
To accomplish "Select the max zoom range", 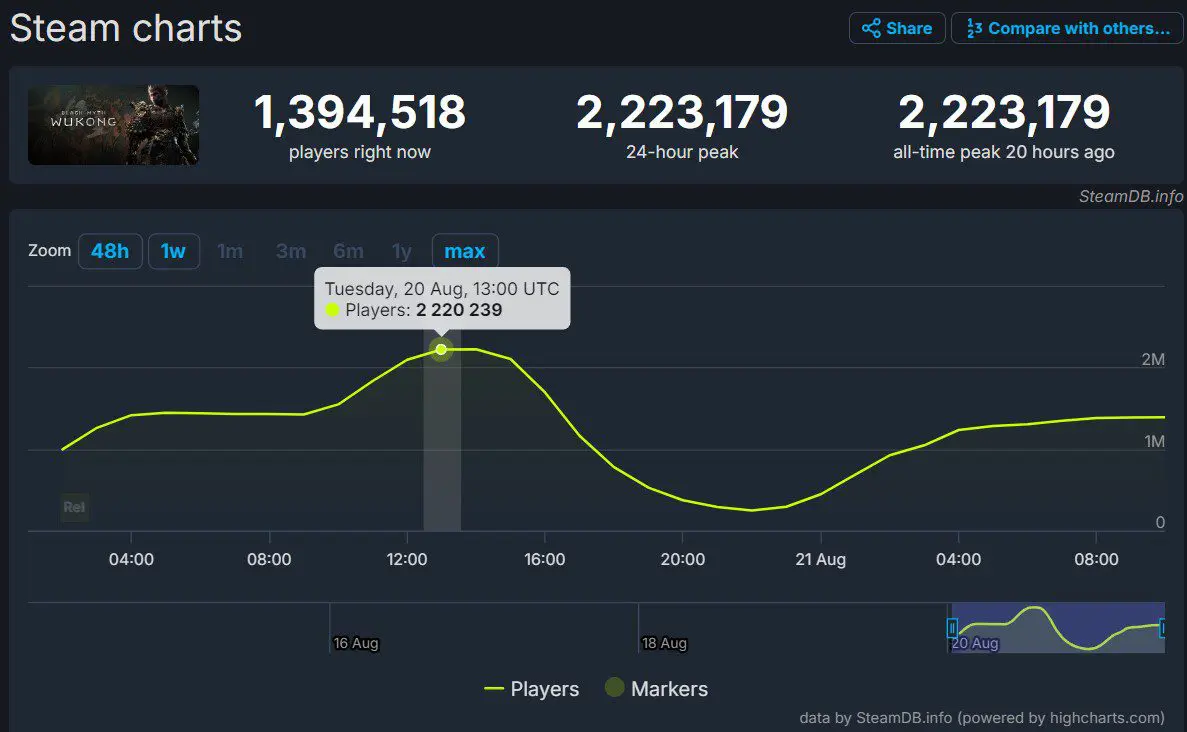I will (465, 251).
